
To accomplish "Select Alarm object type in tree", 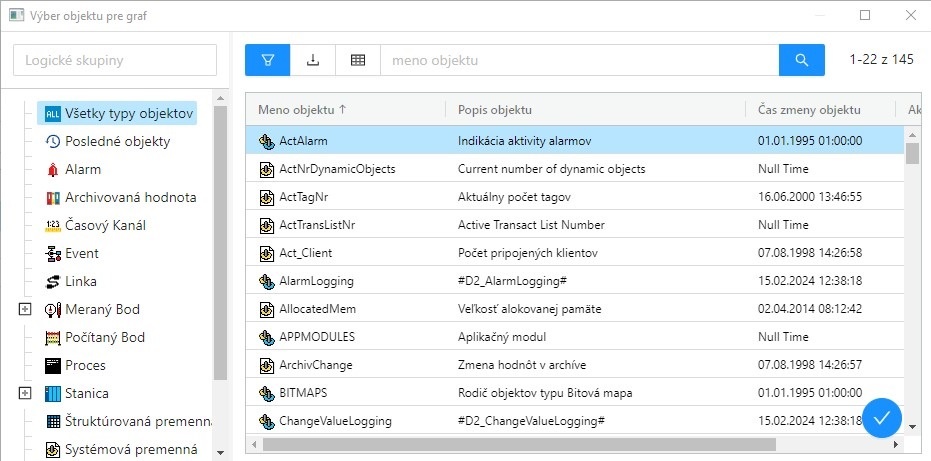I will pyautogui.click(x=82, y=170).
